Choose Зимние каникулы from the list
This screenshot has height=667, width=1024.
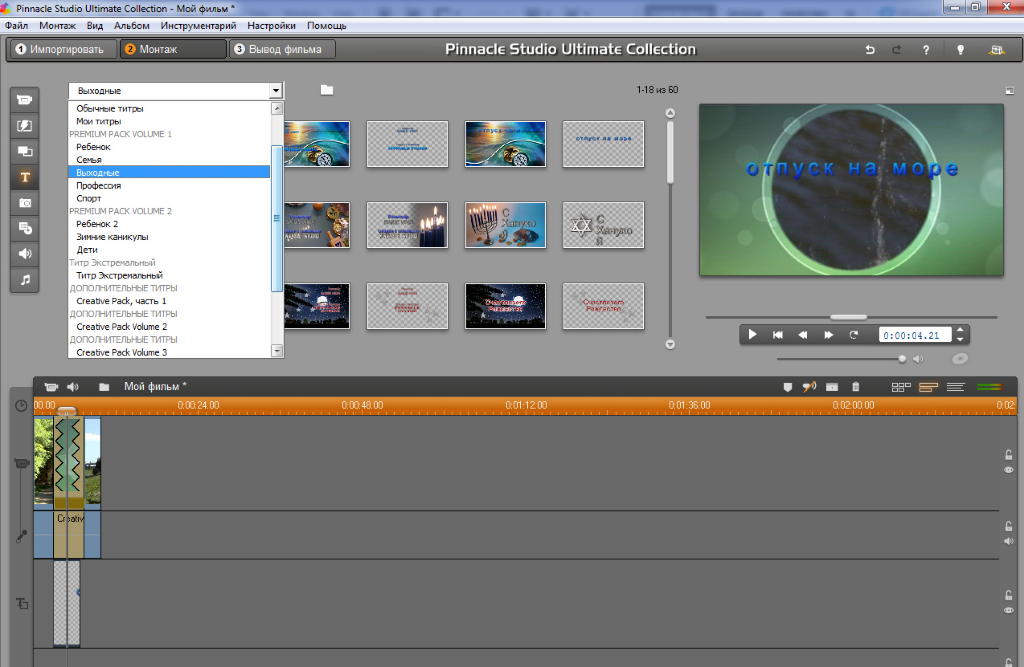(112, 236)
